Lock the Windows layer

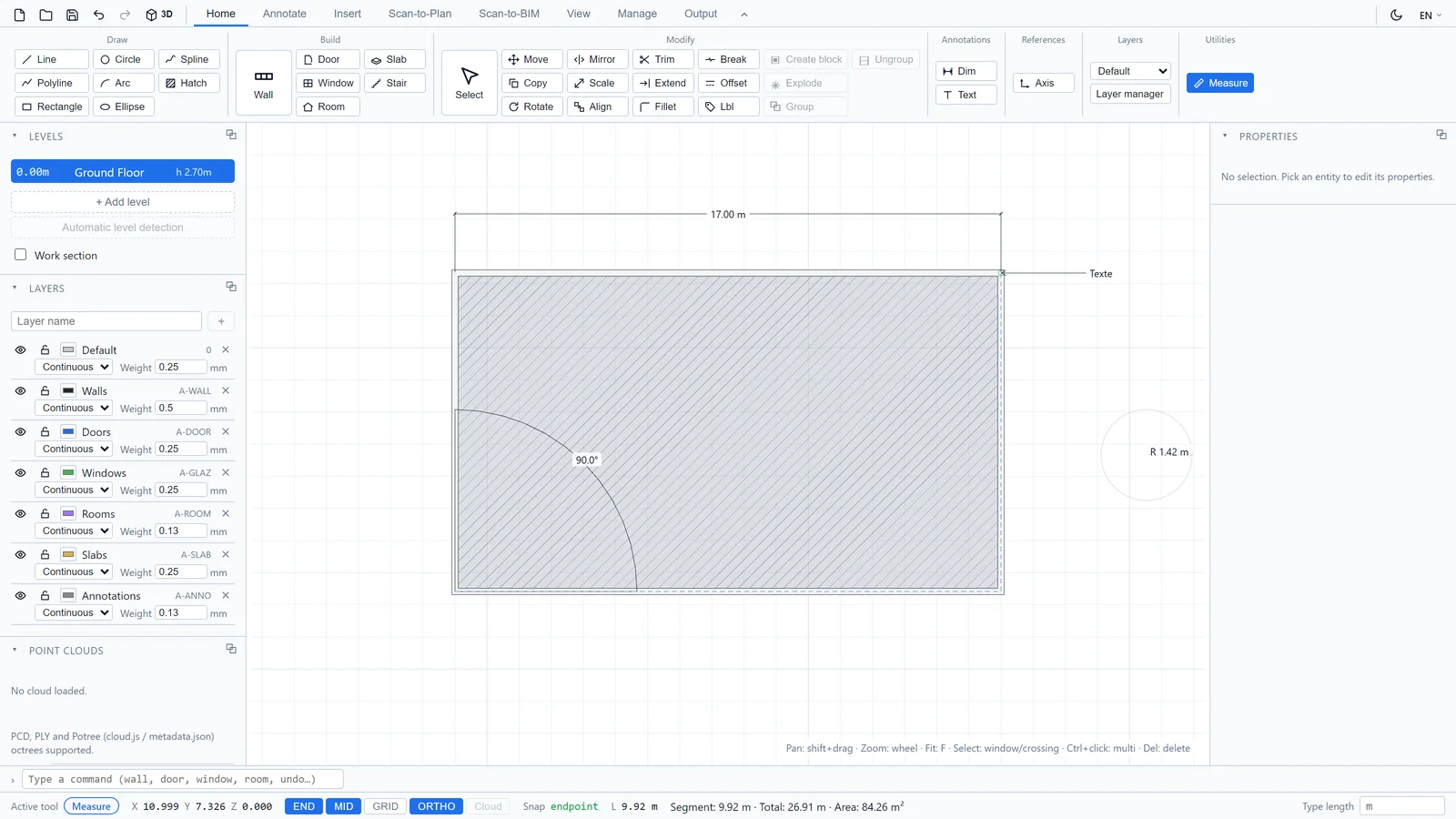[x=45, y=472]
